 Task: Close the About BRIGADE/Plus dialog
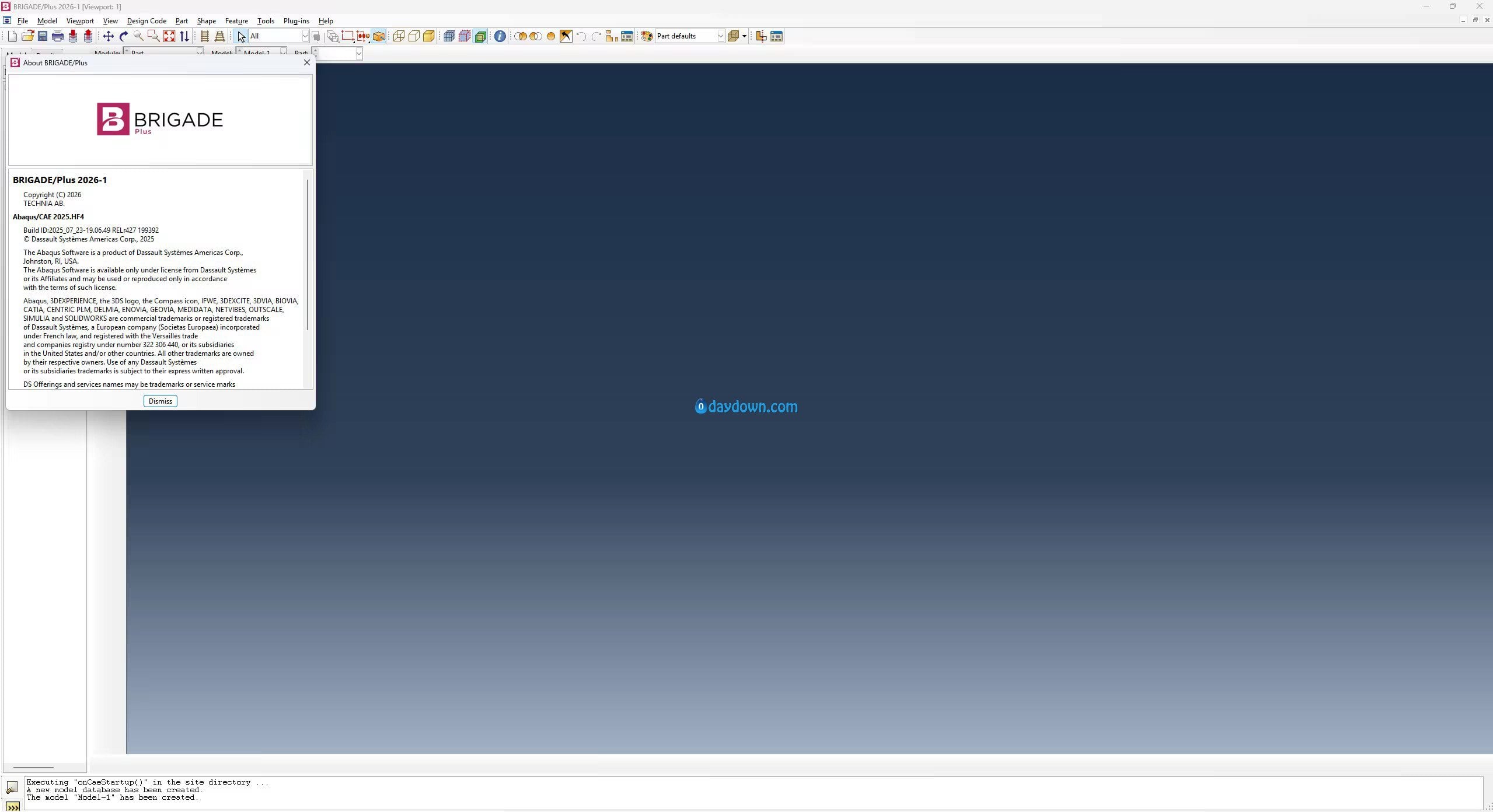coord(307,62)
